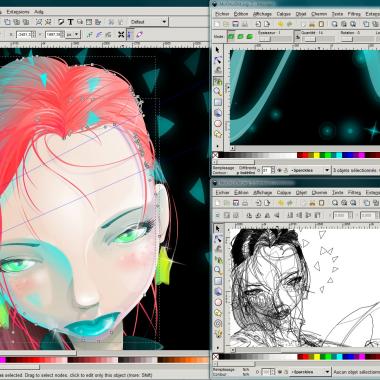
Task: Open the Chemin menu in top-right window
Action: click(x=319, y=14)
